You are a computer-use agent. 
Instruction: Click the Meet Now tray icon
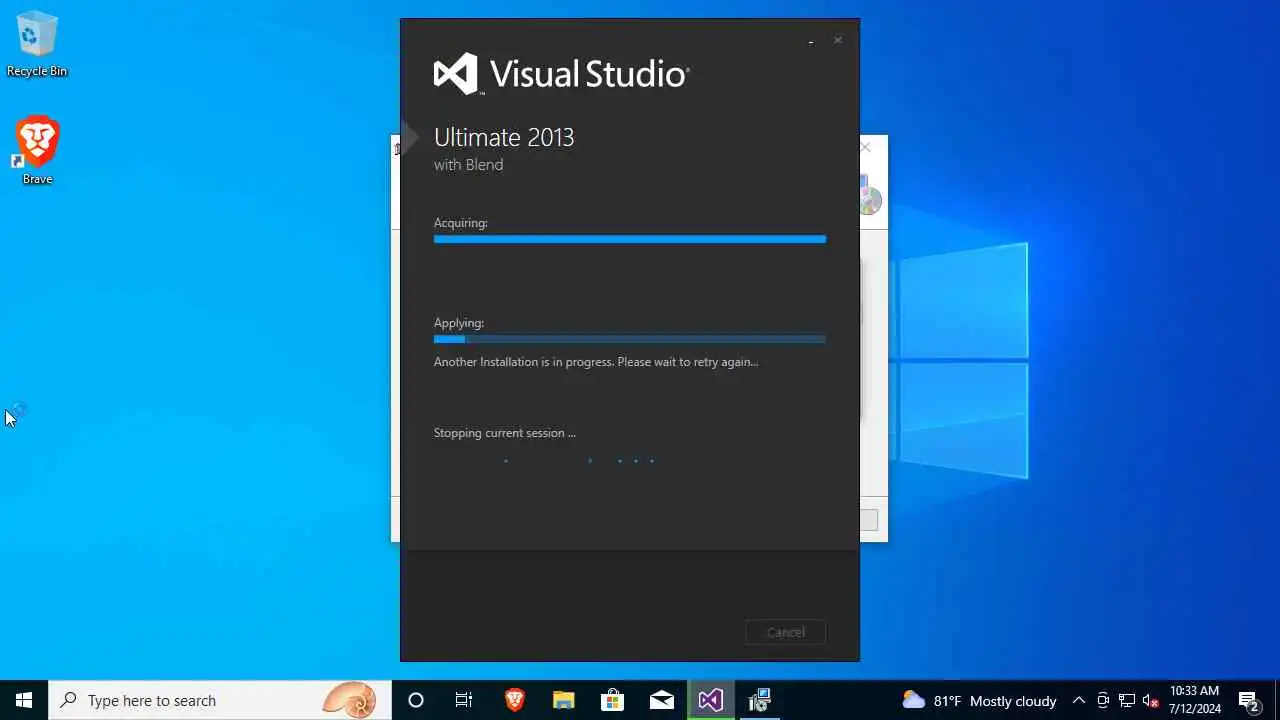[x=1103, y=700]
